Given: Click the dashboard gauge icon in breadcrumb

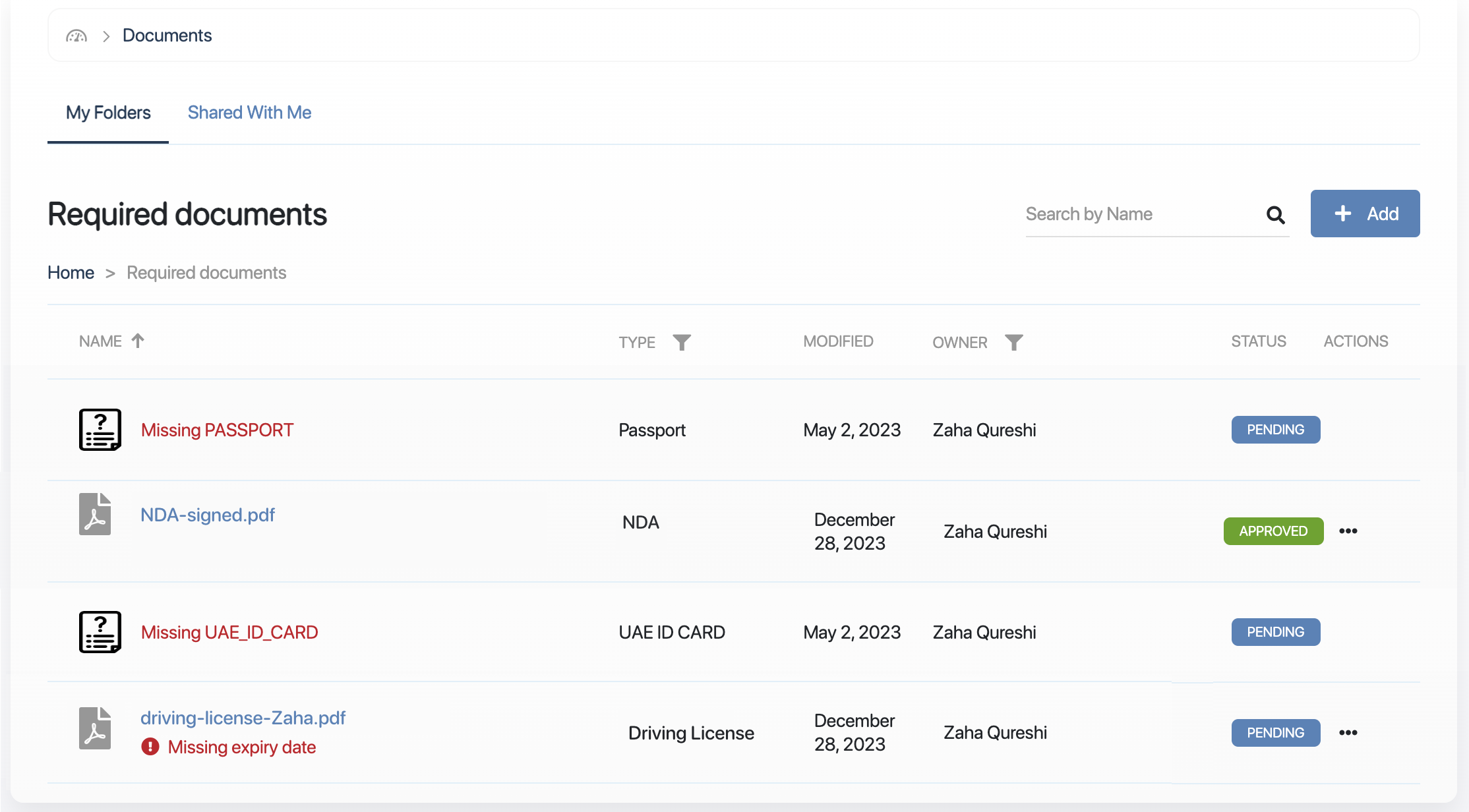Looking at the screenshot, I should pos(76,36).
